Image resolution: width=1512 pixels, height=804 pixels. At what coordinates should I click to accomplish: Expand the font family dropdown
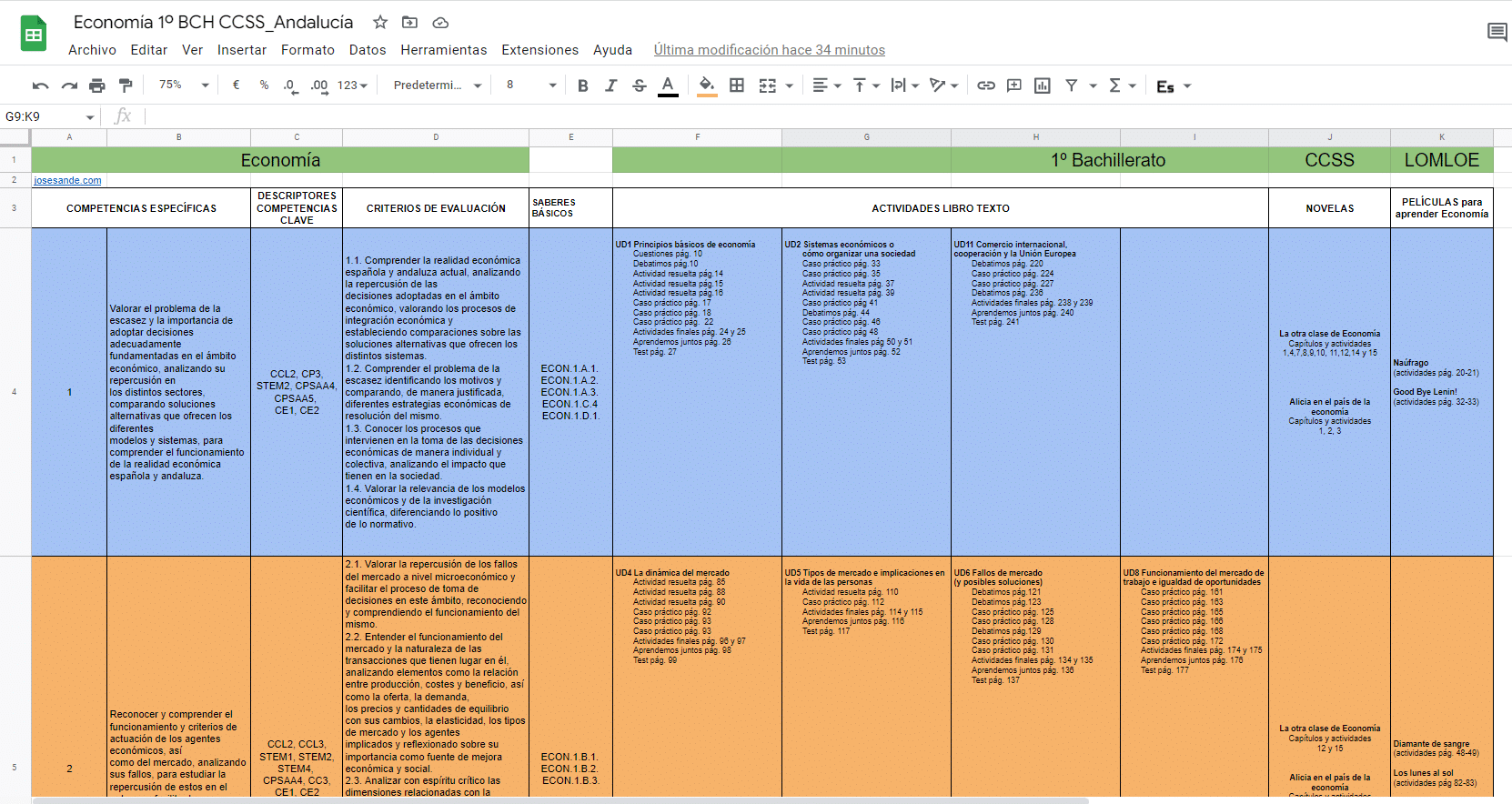(437, 85)
